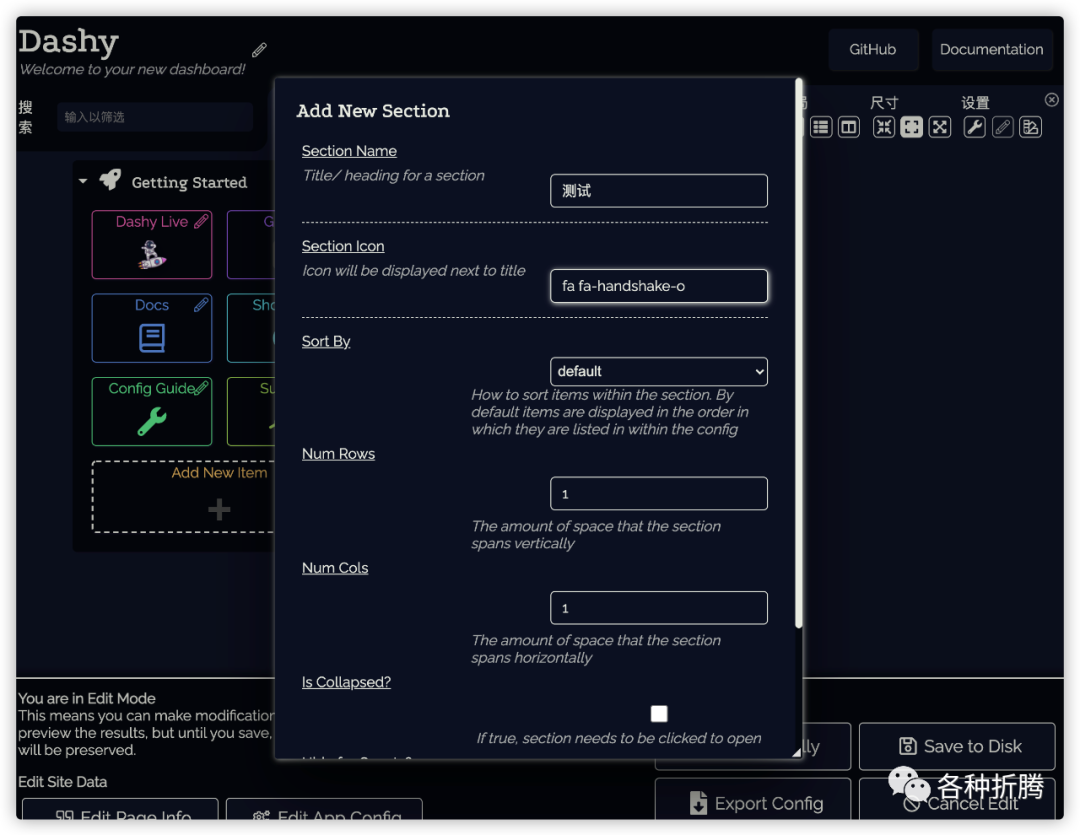Click the Edit Site Data heading
The height and width of the screenshot is (835, 1080).
tap(63, 782)
